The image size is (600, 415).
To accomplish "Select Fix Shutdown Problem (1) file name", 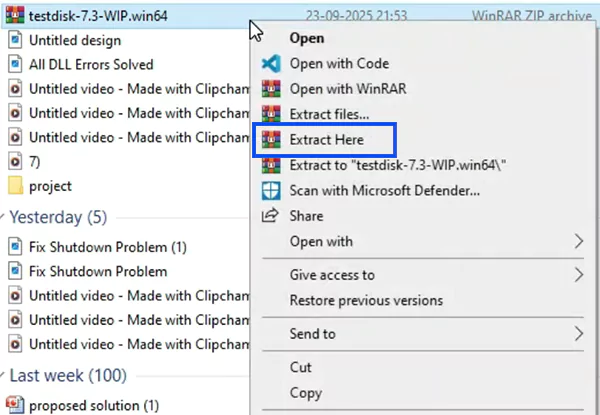I will (x=108, y=247).
